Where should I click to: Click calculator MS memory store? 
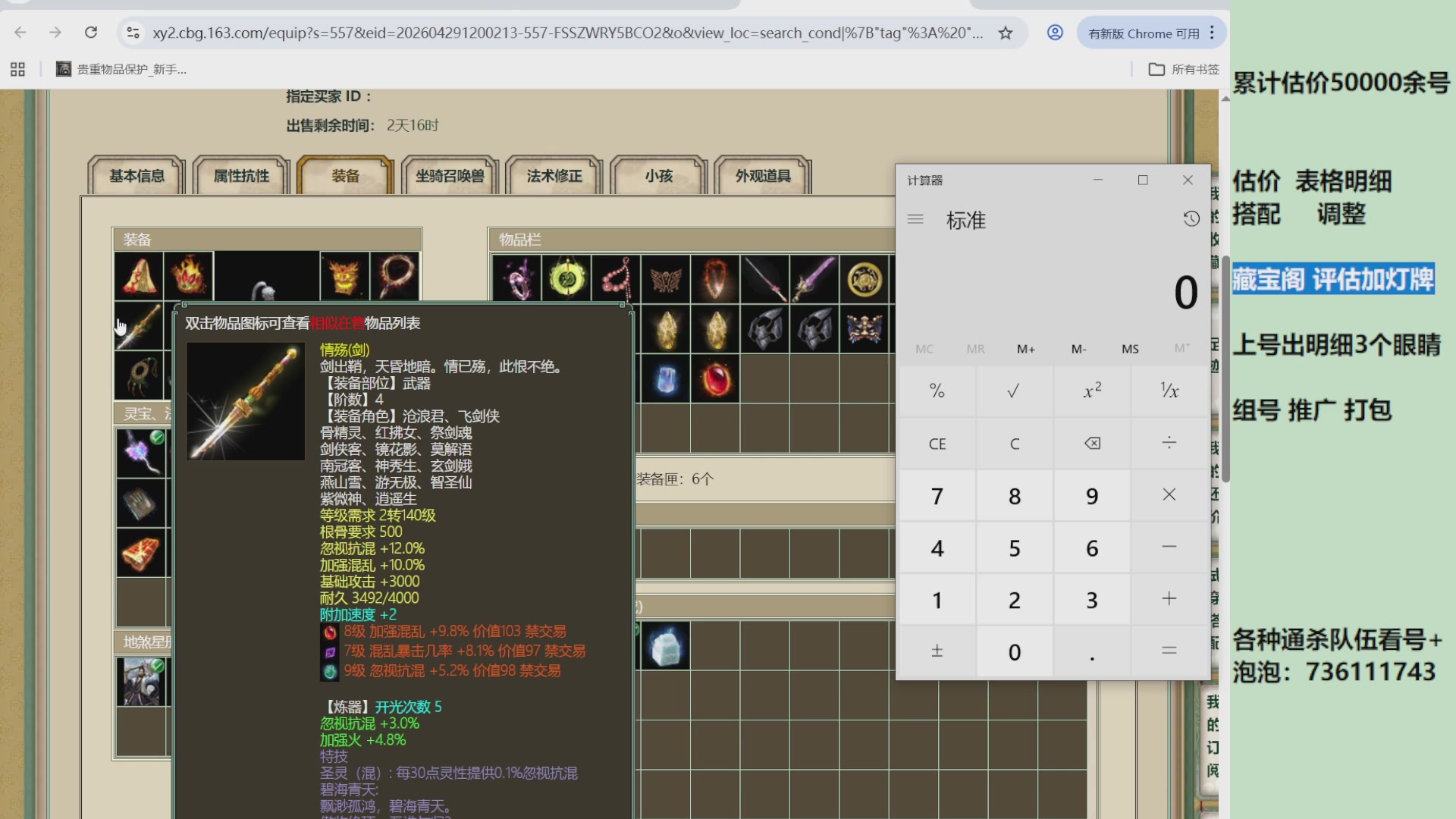[1130, 349]
